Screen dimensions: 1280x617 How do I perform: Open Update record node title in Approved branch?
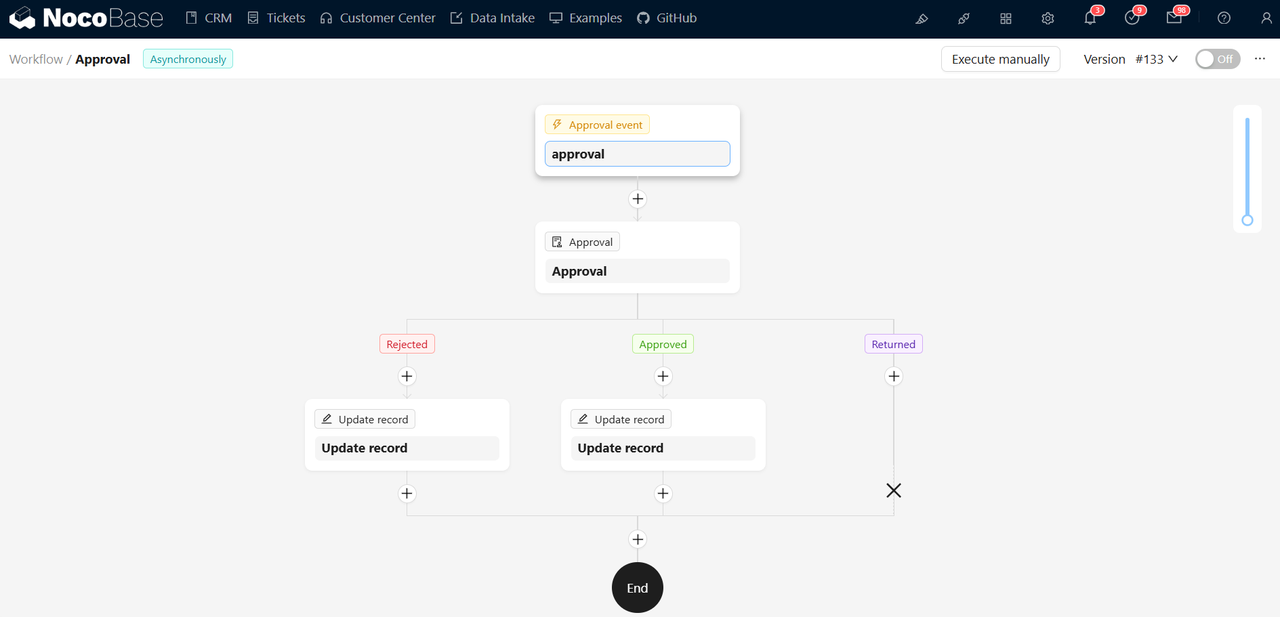(x=663, y=448)
